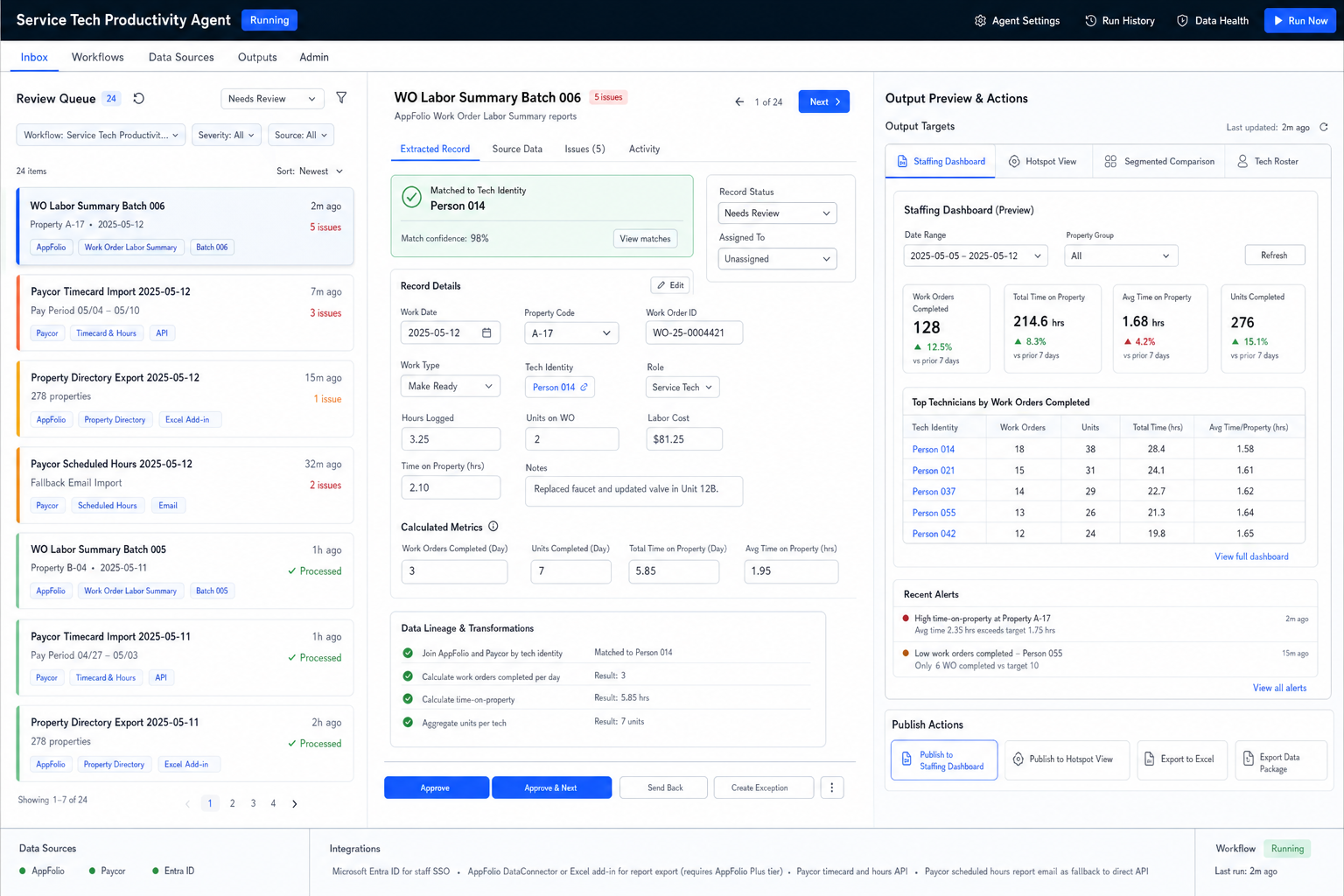
Task: Click Publish to Hotspot View
Action: point(1067,760)
